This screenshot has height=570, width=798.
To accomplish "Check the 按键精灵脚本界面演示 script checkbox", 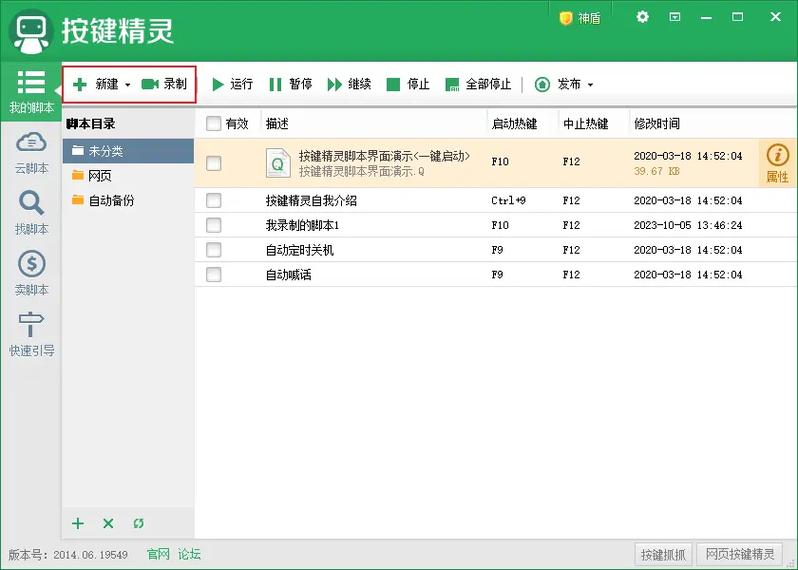I will tap(213, 163).
